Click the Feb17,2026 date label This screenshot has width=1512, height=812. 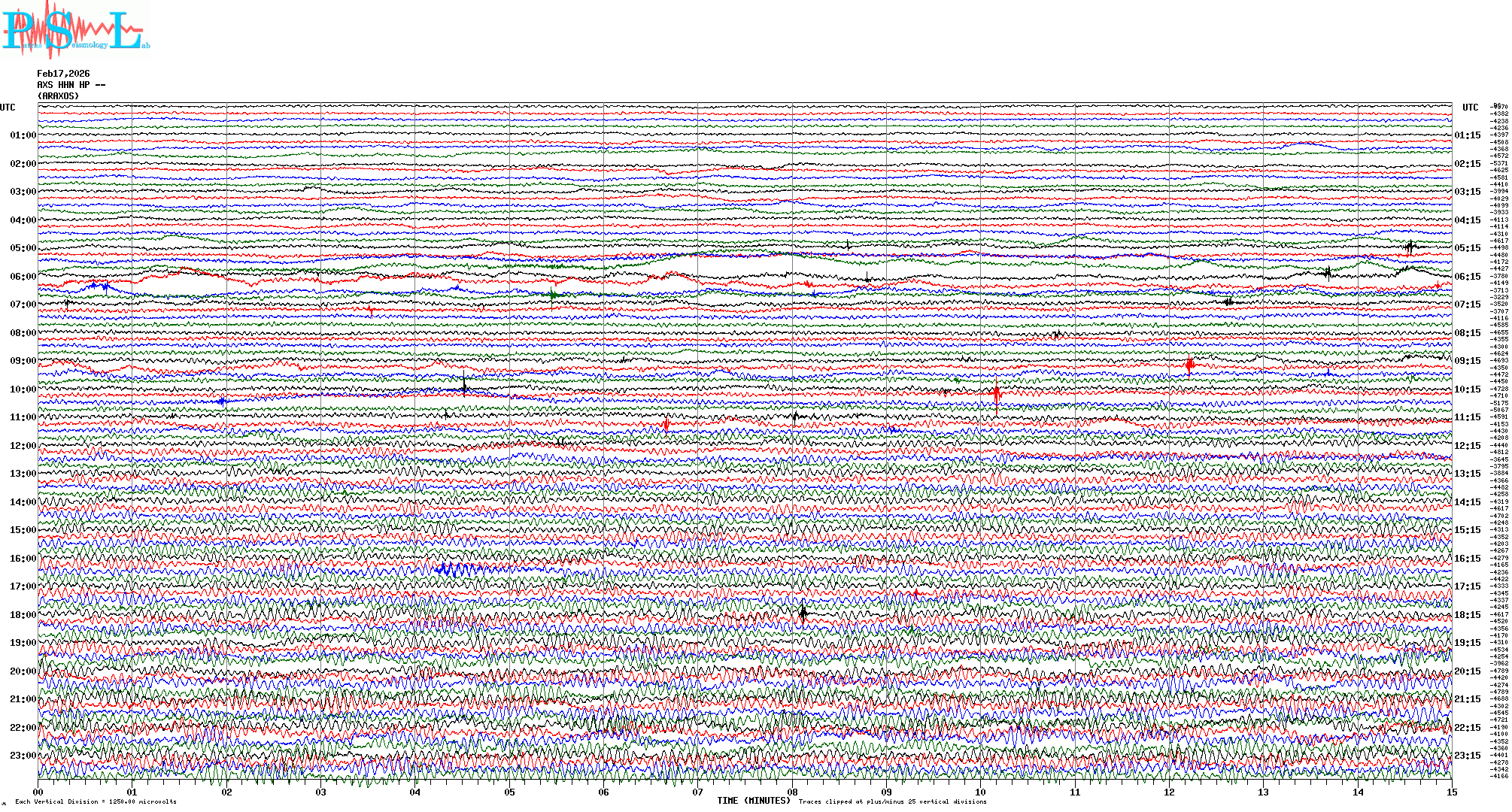pyautogui.click(x=63, y=74)
